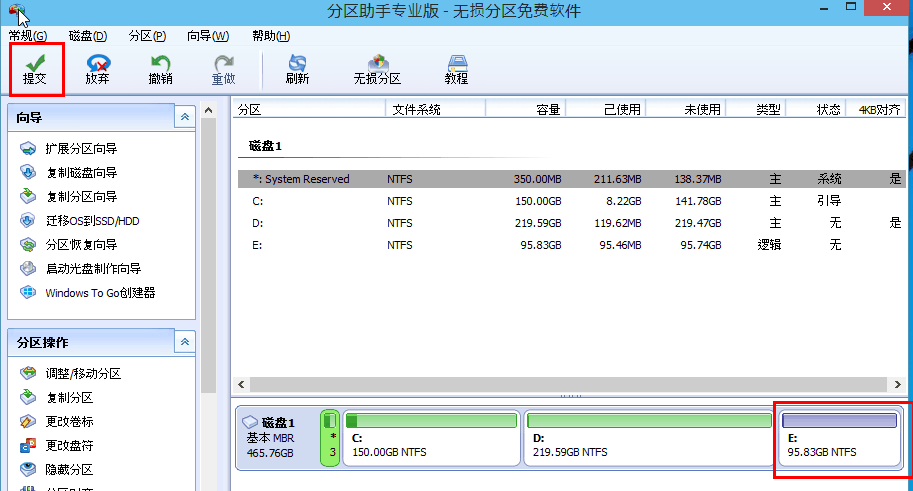The width and height of the screenshot is (913, 491).
Task: Open the 无损分区 tool in toolbar
Action: click(377, 68)
